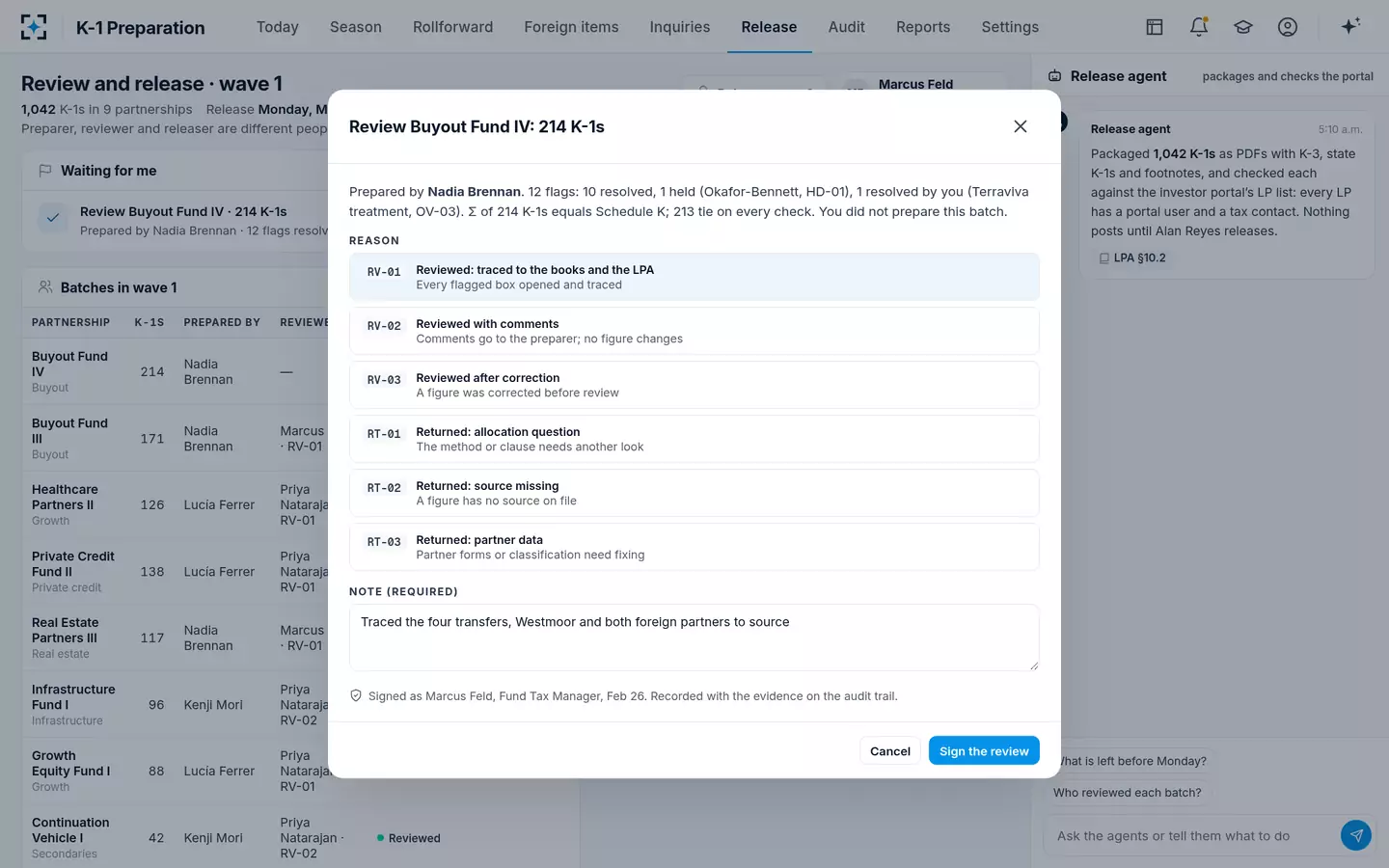Focus the 'Ask the agents' message input

(x=1192, y=835)
